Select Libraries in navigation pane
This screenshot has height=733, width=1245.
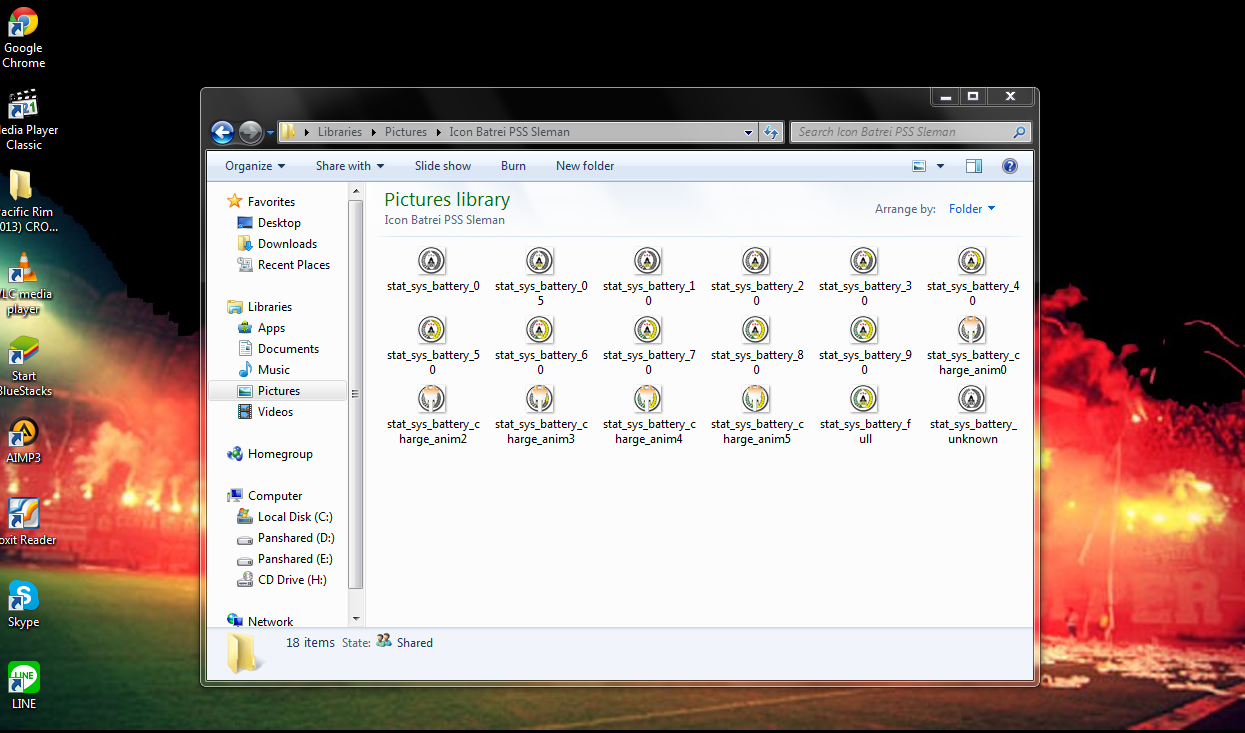pyautogui.click(x=260, y=306)
